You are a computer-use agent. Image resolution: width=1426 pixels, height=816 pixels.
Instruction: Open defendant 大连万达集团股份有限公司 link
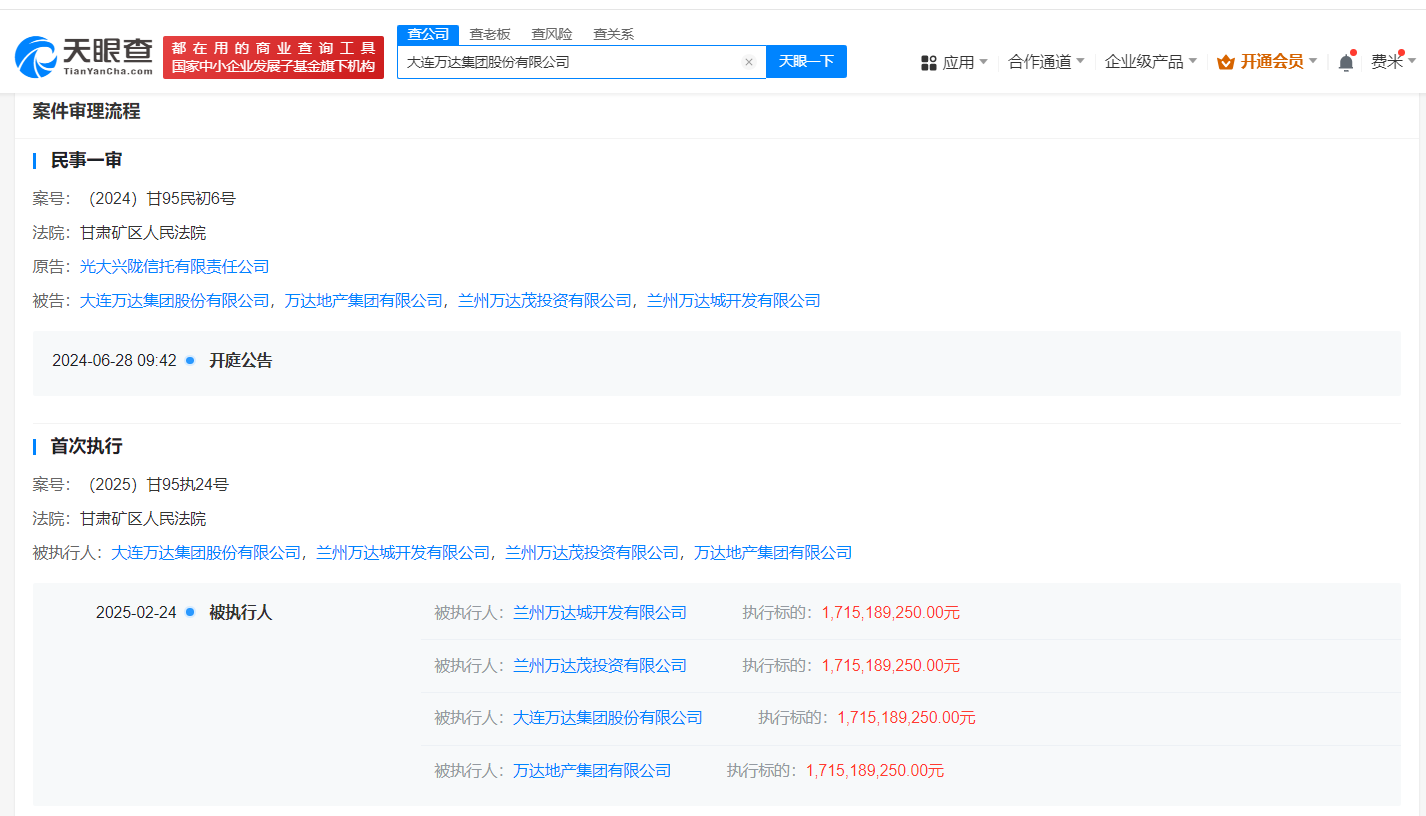coord(175,301)
